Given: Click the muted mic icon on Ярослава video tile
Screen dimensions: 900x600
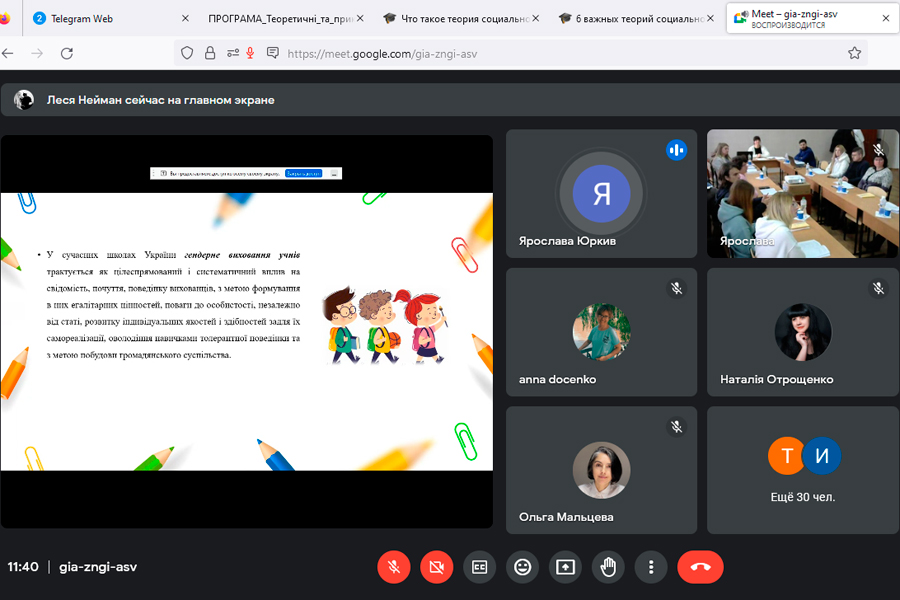Looking at the screenshot, I should coord(878,150).
